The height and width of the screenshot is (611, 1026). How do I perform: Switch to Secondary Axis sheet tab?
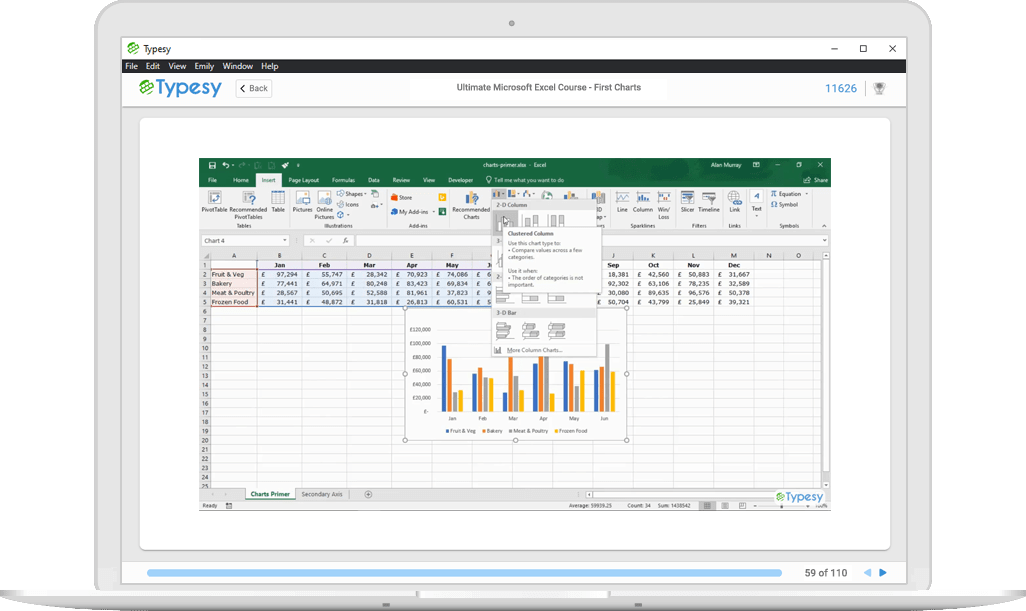pos(322,495)
